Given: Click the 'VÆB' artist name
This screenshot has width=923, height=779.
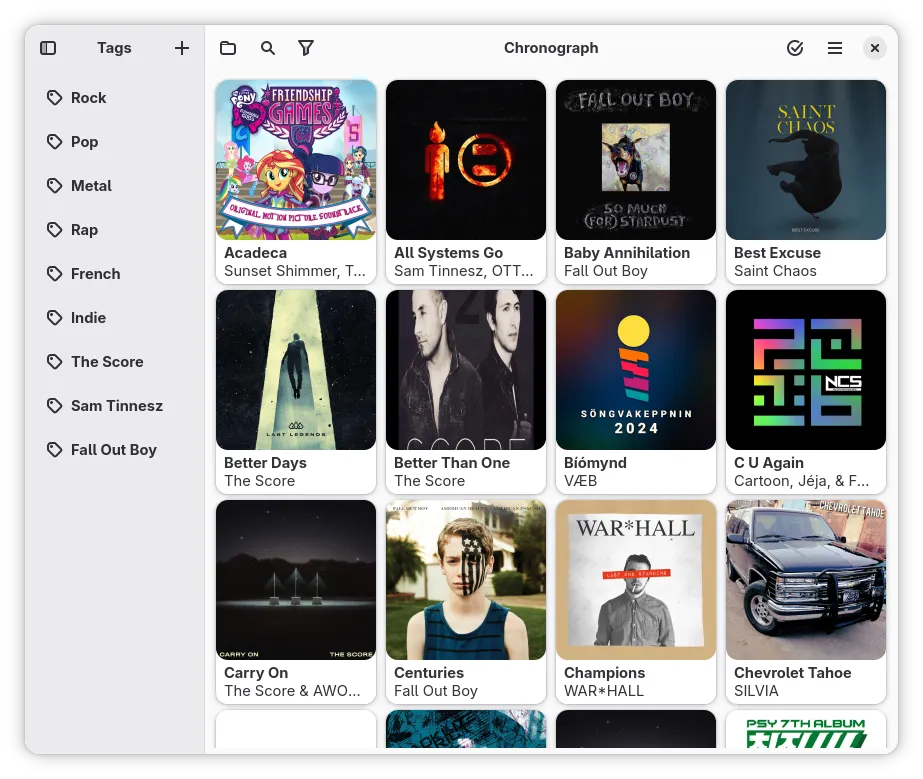Looking at the screenshot, I should 580,481.
